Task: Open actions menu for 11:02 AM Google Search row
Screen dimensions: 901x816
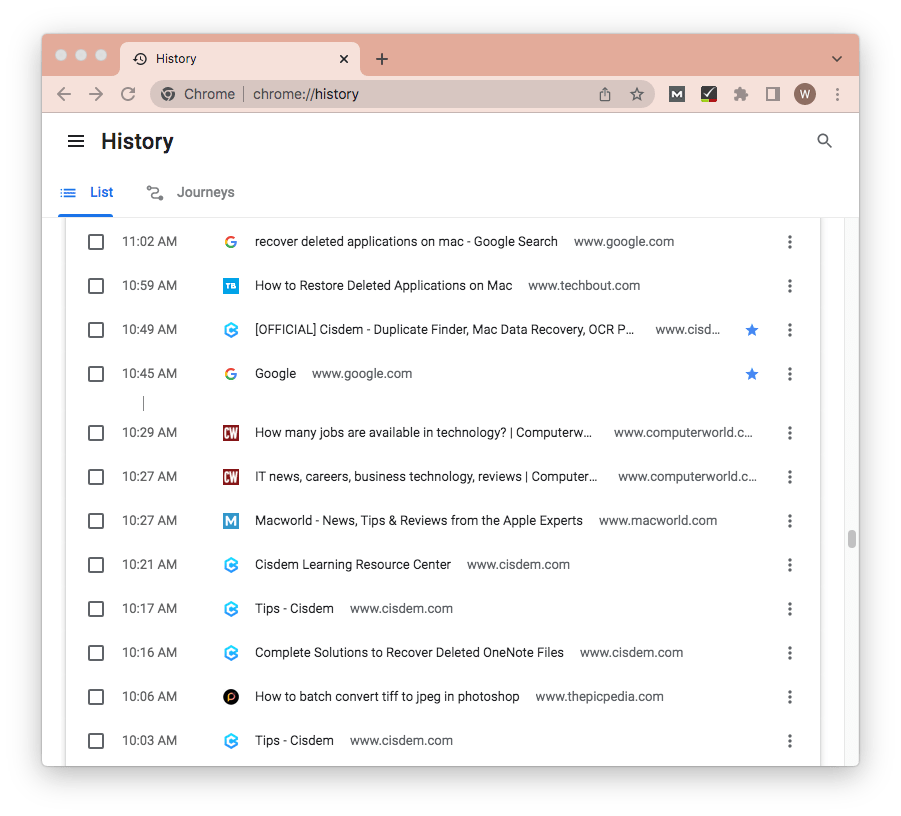Action: pyautogui.click(x=790, y=242)
